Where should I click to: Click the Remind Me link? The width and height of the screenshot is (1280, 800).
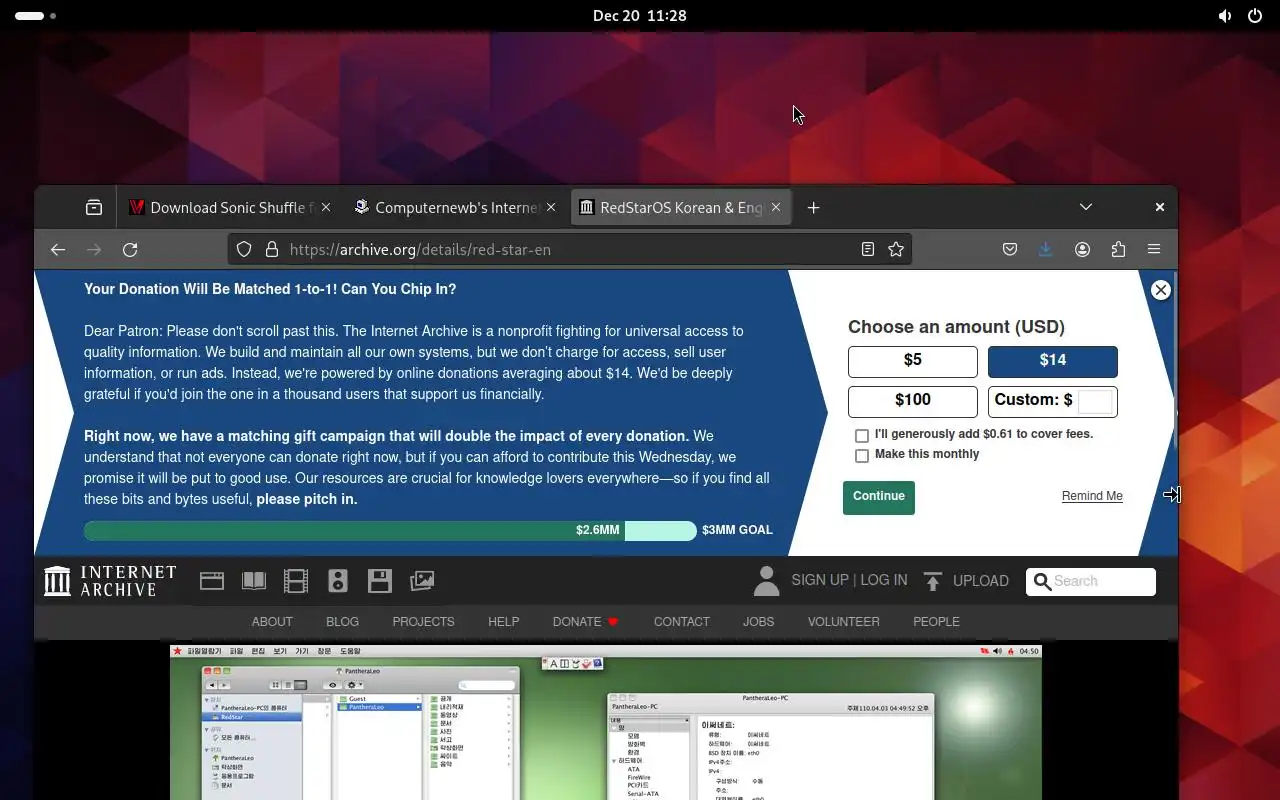[x=1092, y=496]
